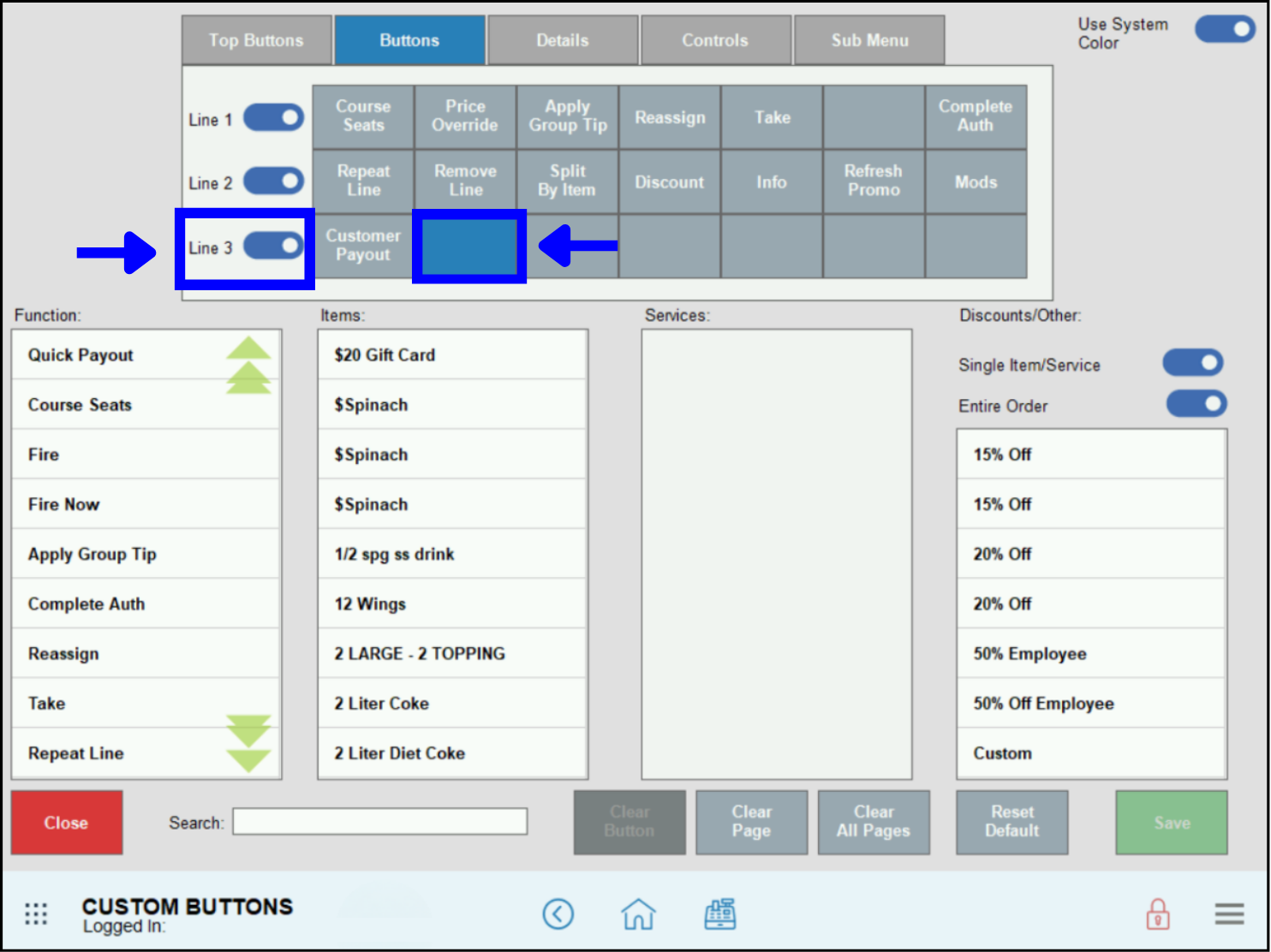The image size is (1271, 952).
Task: Switch to the Controls tab
Action: pos(716,39)
